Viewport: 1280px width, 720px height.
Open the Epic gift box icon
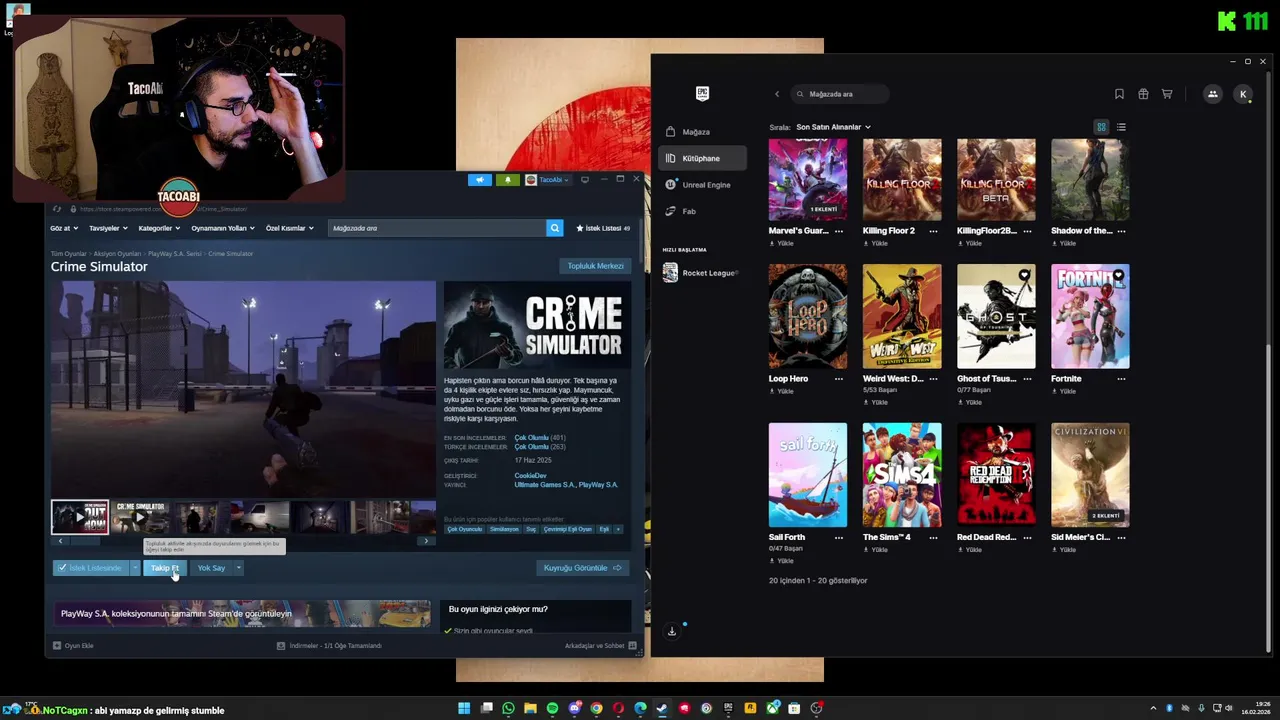pos(1143,94)
